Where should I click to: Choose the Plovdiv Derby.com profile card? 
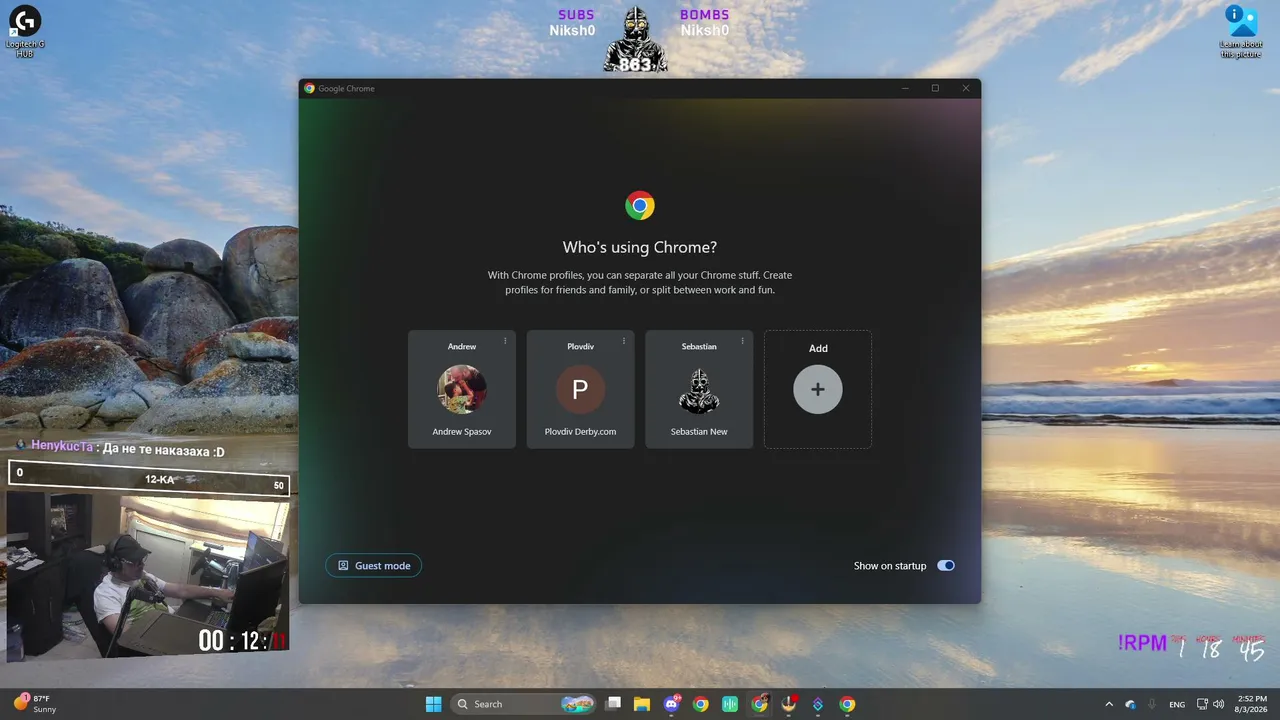click(x=580, y=389)
